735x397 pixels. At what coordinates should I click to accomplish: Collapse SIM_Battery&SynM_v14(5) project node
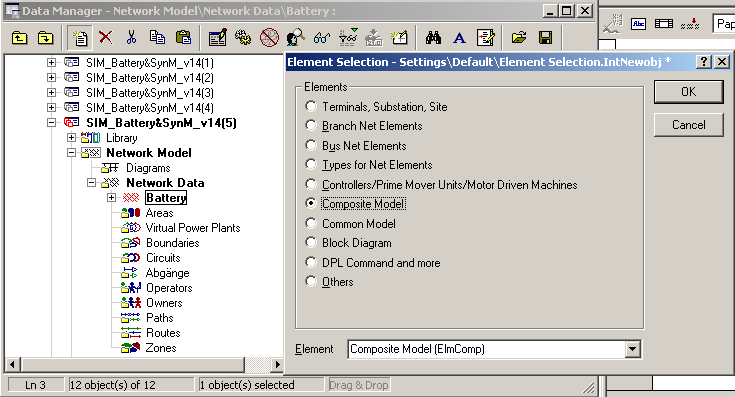tap(52, 123)
